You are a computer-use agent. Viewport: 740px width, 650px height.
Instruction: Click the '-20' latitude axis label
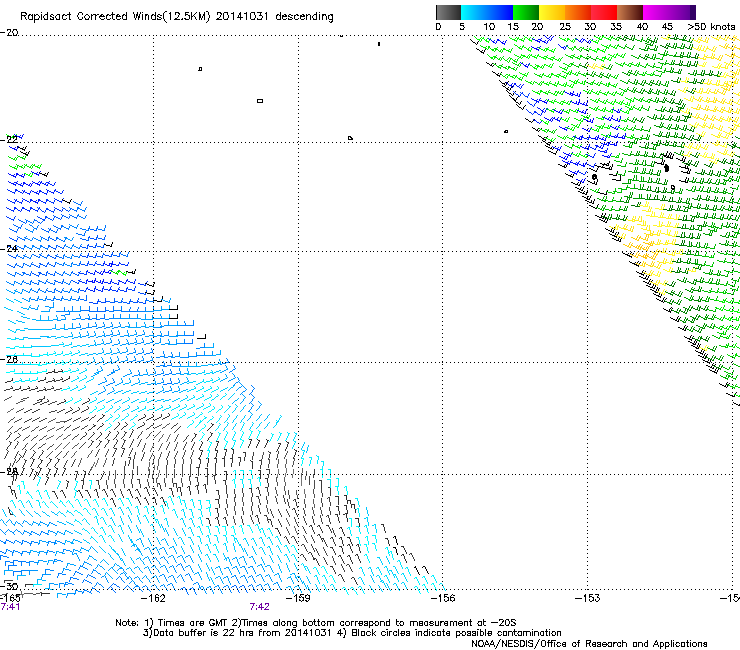(9, 33)
